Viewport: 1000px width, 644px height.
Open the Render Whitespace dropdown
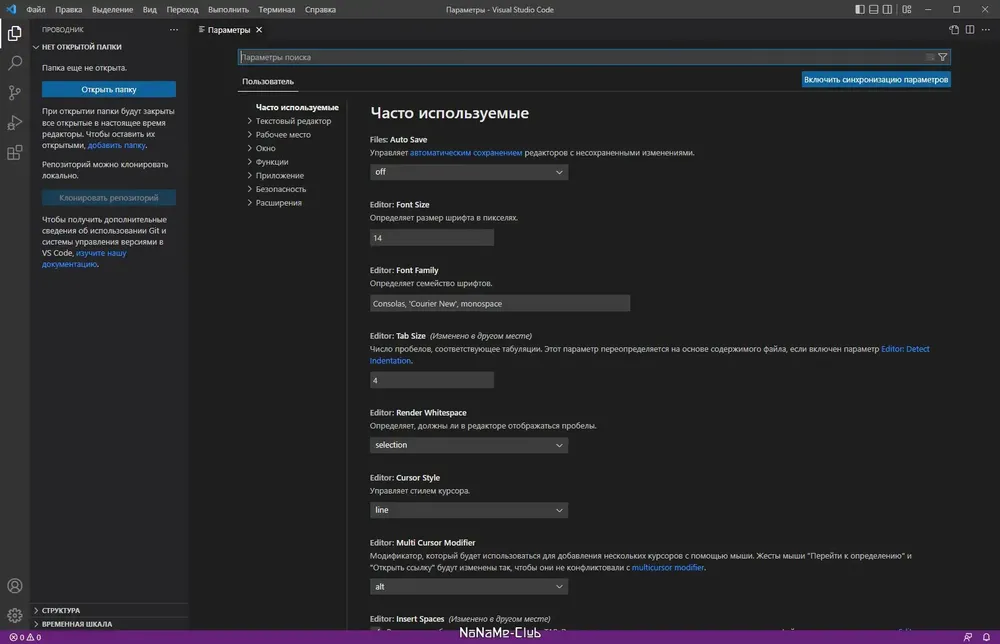click(469, 445)
